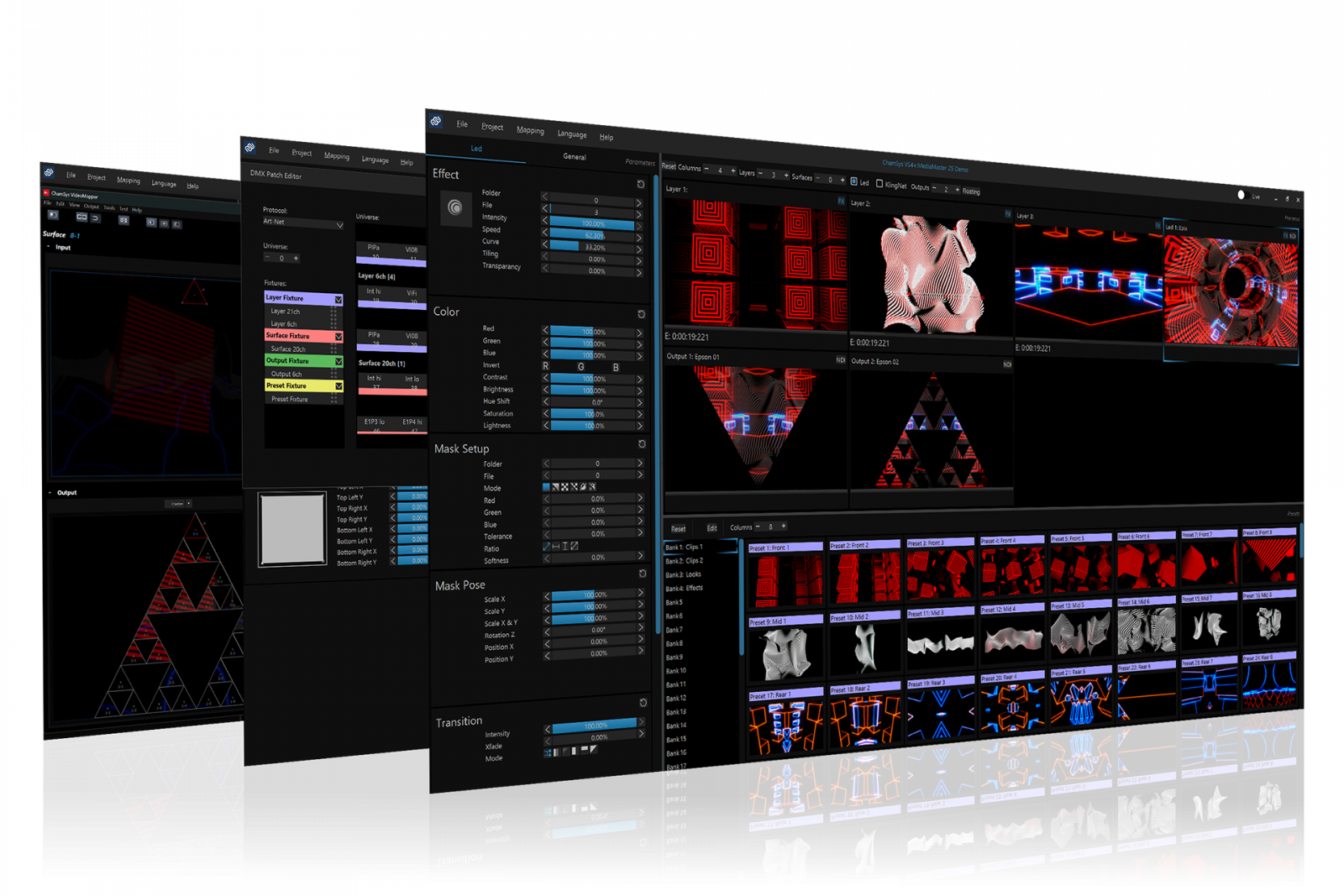
Task: Toggle the Led checkbox
Action: (853, 181)
